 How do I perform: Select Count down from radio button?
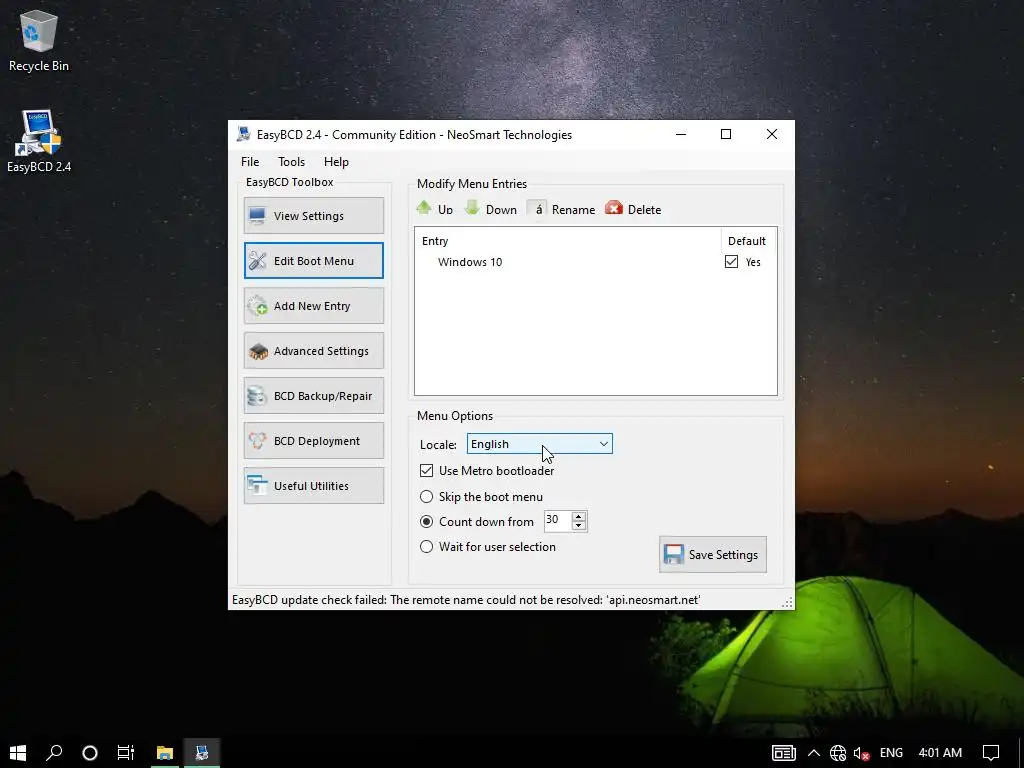tap(426, 522)
